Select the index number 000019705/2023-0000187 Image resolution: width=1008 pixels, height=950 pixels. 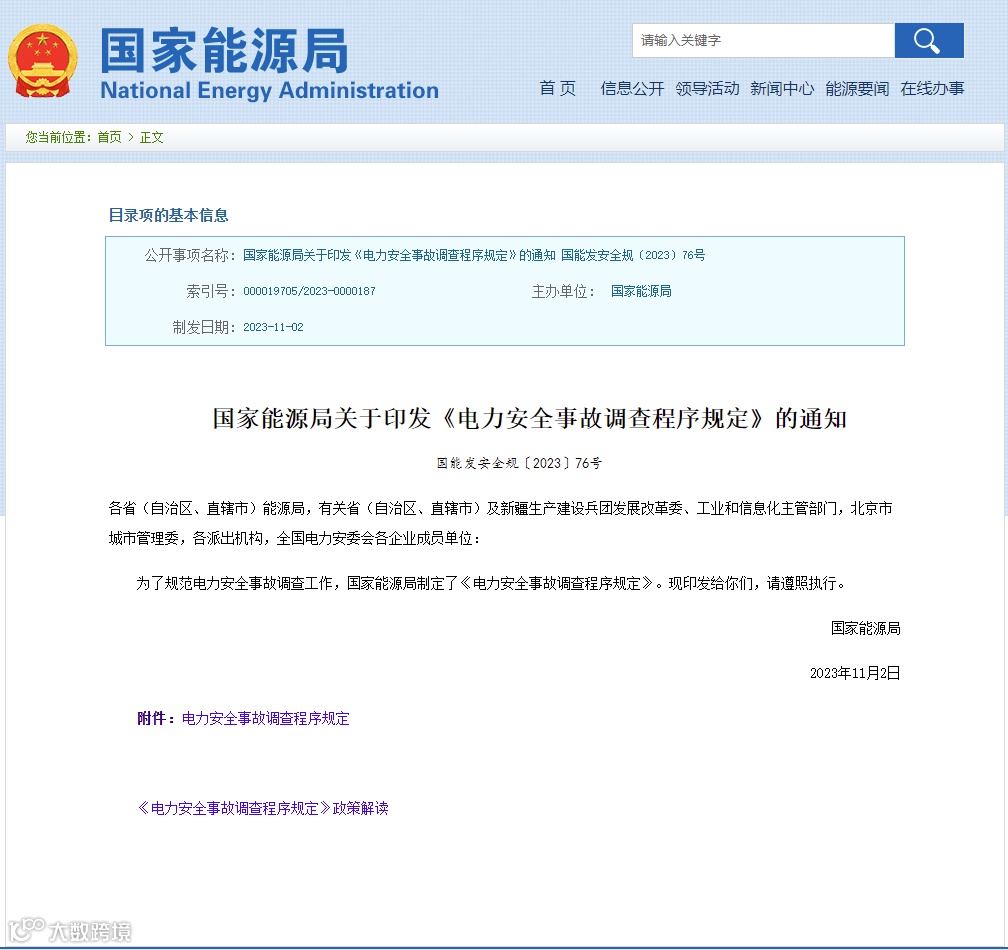[309, 291]
